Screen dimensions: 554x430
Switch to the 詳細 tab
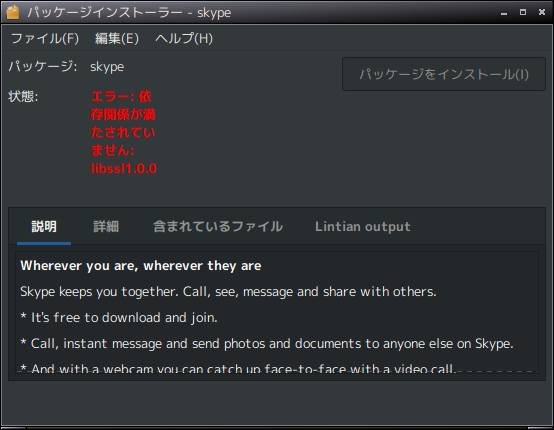click(x=106, y=226)
